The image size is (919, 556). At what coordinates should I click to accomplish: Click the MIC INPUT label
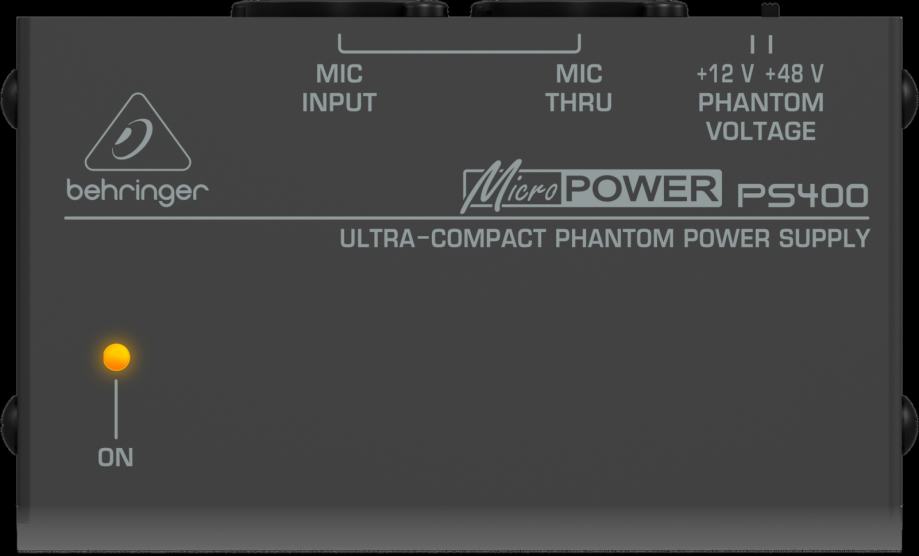339,88
